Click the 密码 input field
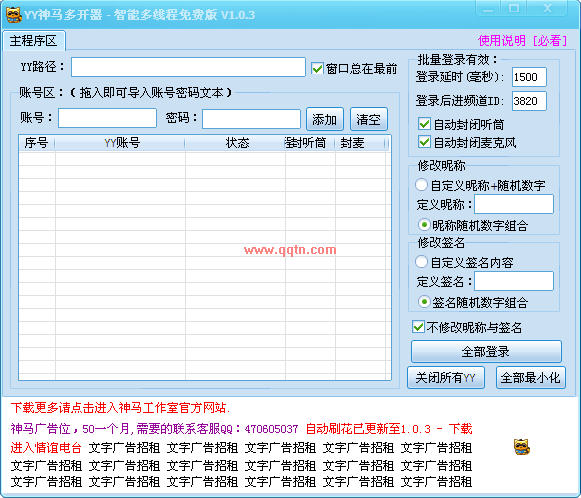Screen dimensions: 581x498 pyautogui.click(x=251, y=119)
